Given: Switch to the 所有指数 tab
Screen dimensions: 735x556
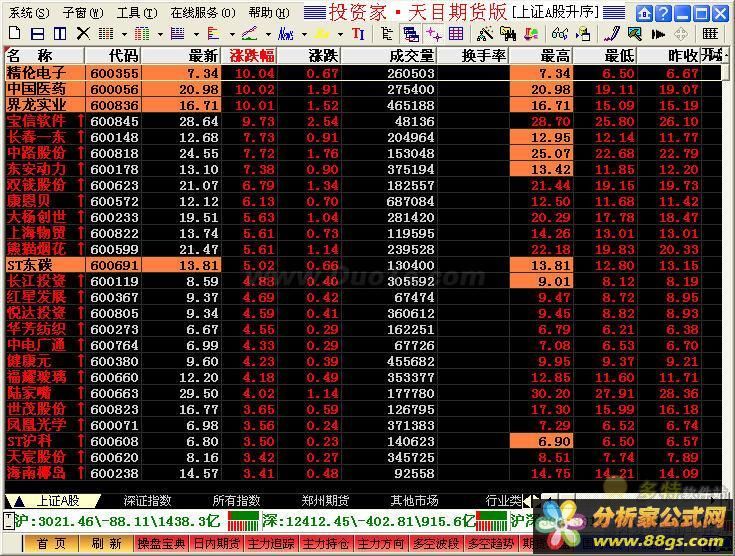Looking at the screenshot, I should click(x=236, y=501).
